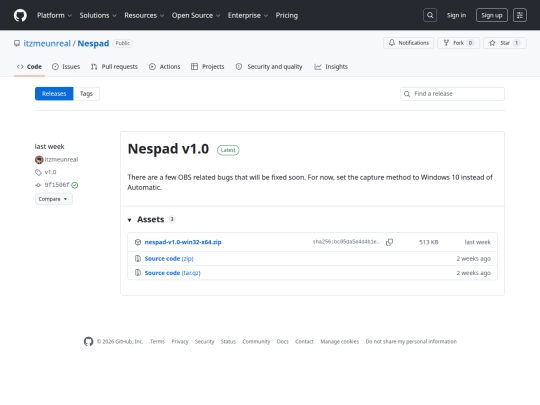Click Manage cookies in footer

(x=340, y=341)
